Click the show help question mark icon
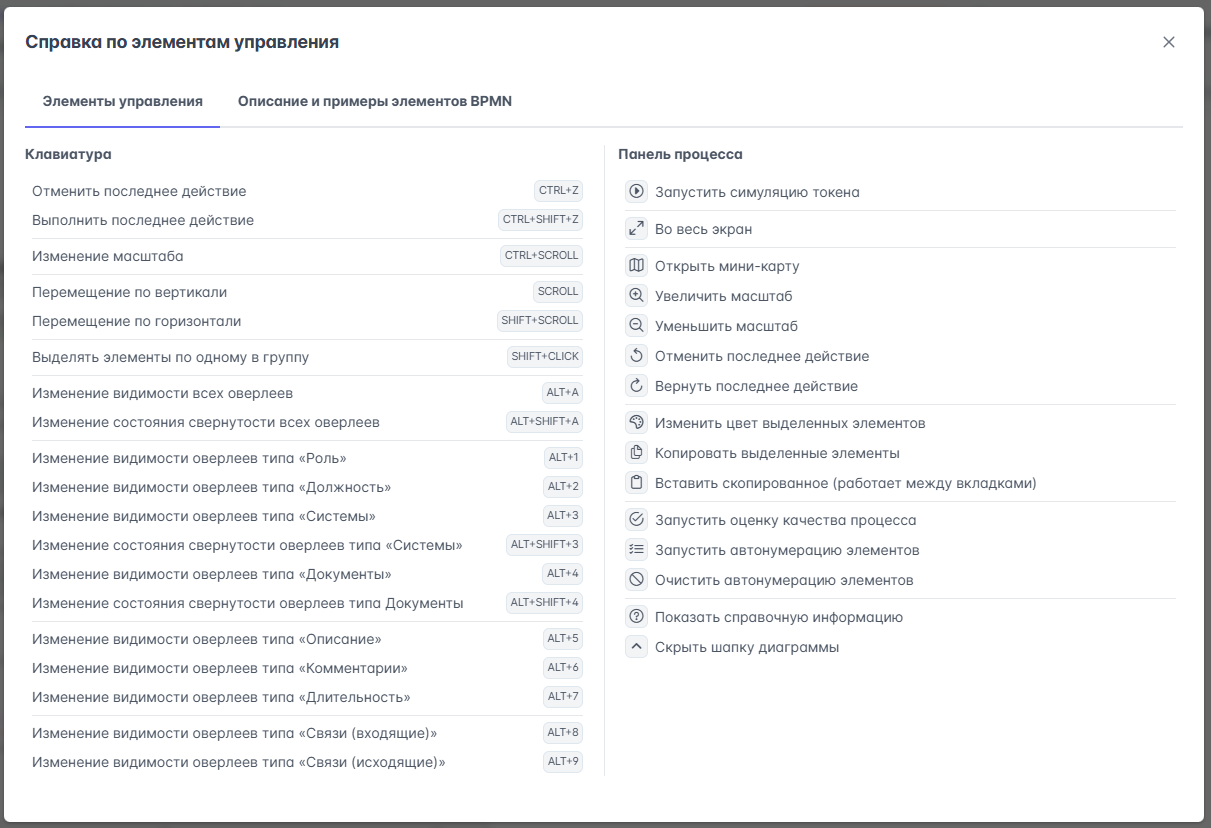The width and height of the screenshot is (1211, 828). click(636, 617)
